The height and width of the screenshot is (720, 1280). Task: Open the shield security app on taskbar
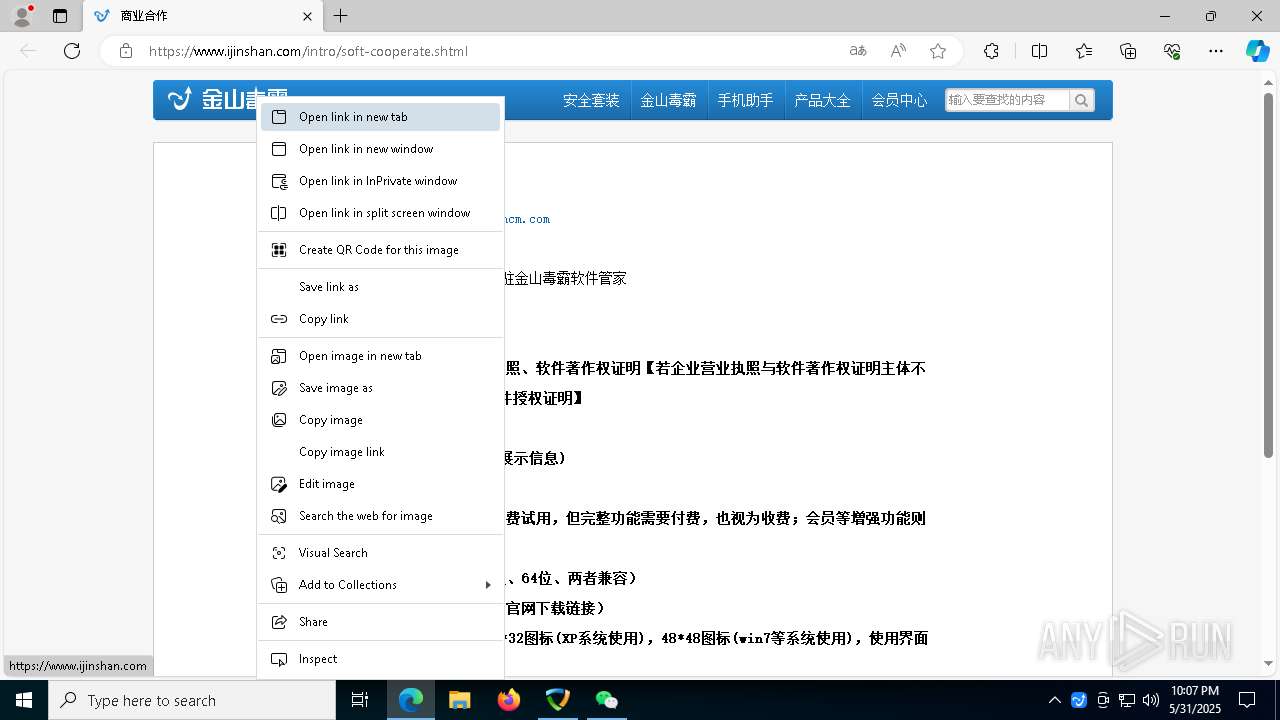click(x=557, y=700)
